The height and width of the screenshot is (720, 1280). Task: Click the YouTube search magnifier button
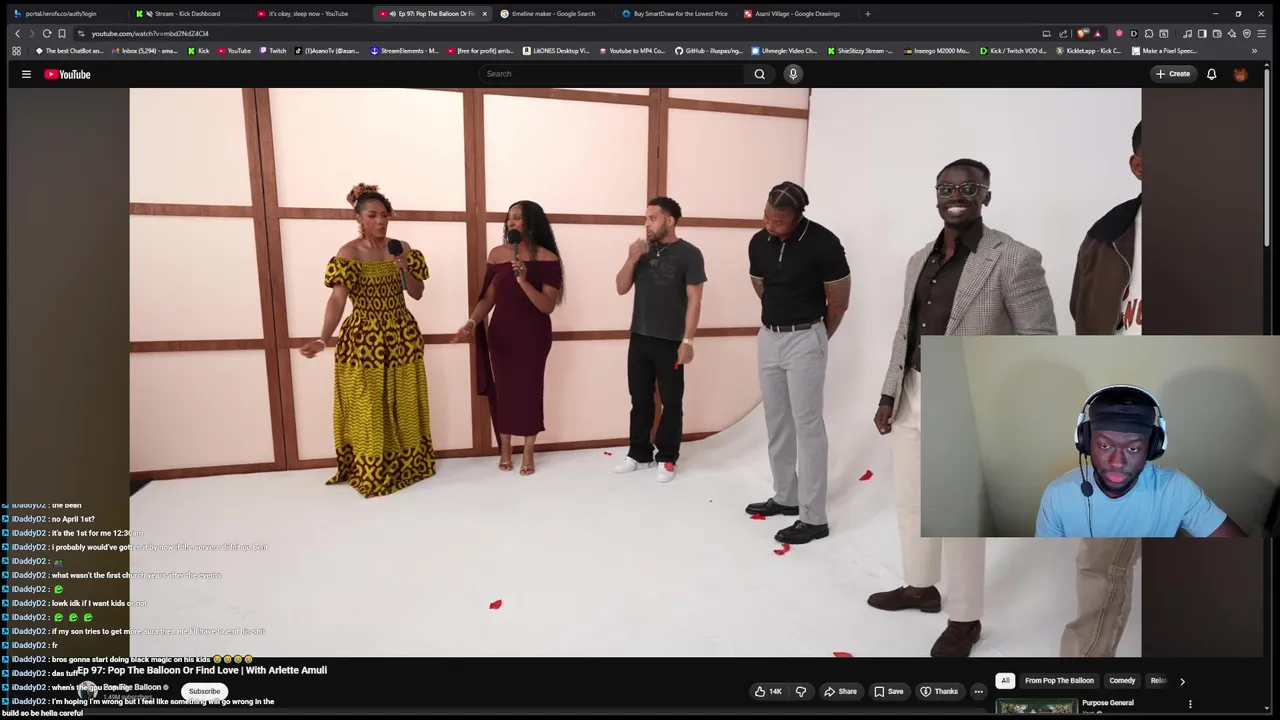pyautogui.click(x=759, y=74)
